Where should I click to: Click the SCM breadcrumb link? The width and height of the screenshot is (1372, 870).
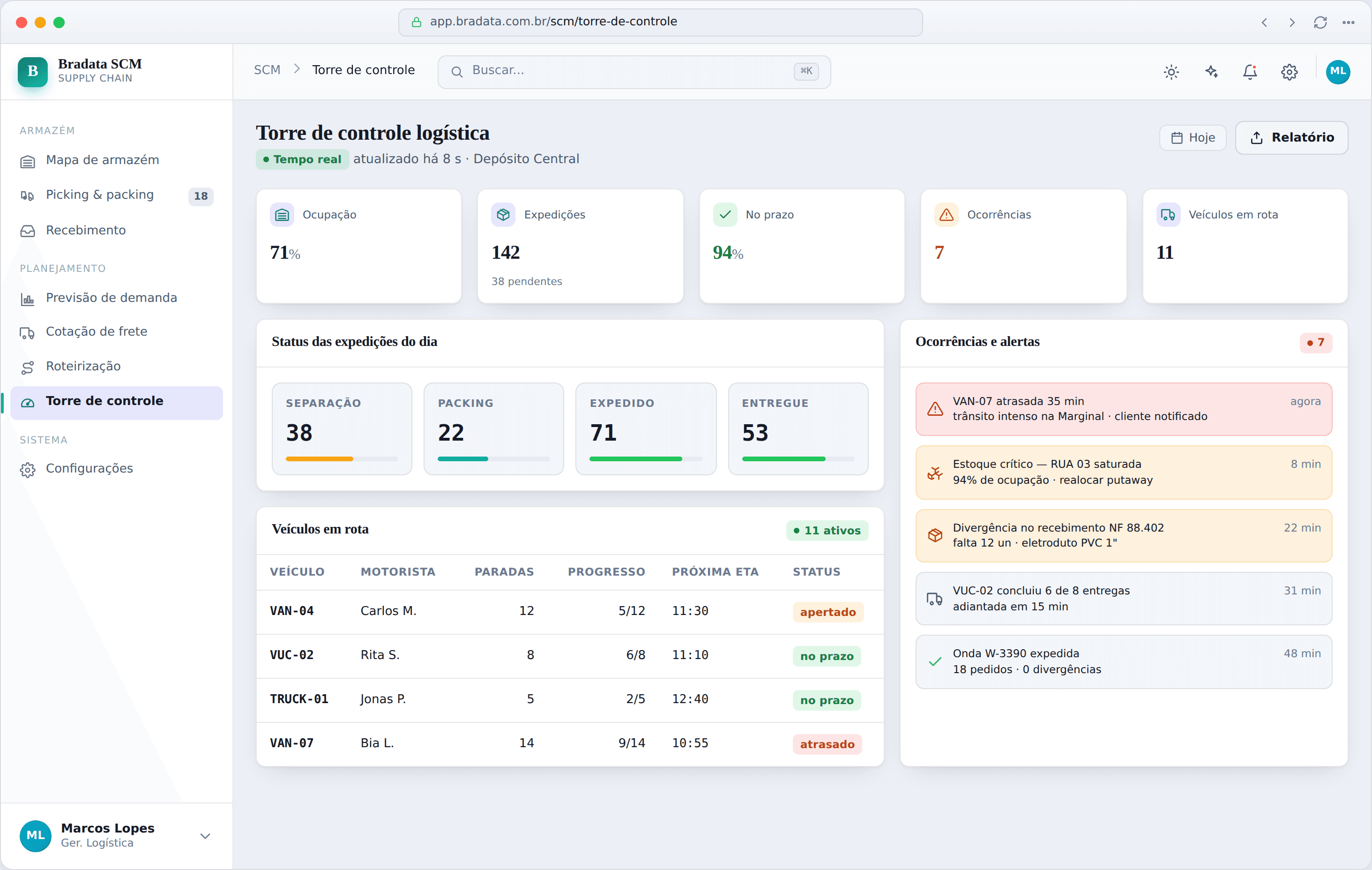(267, 69)
